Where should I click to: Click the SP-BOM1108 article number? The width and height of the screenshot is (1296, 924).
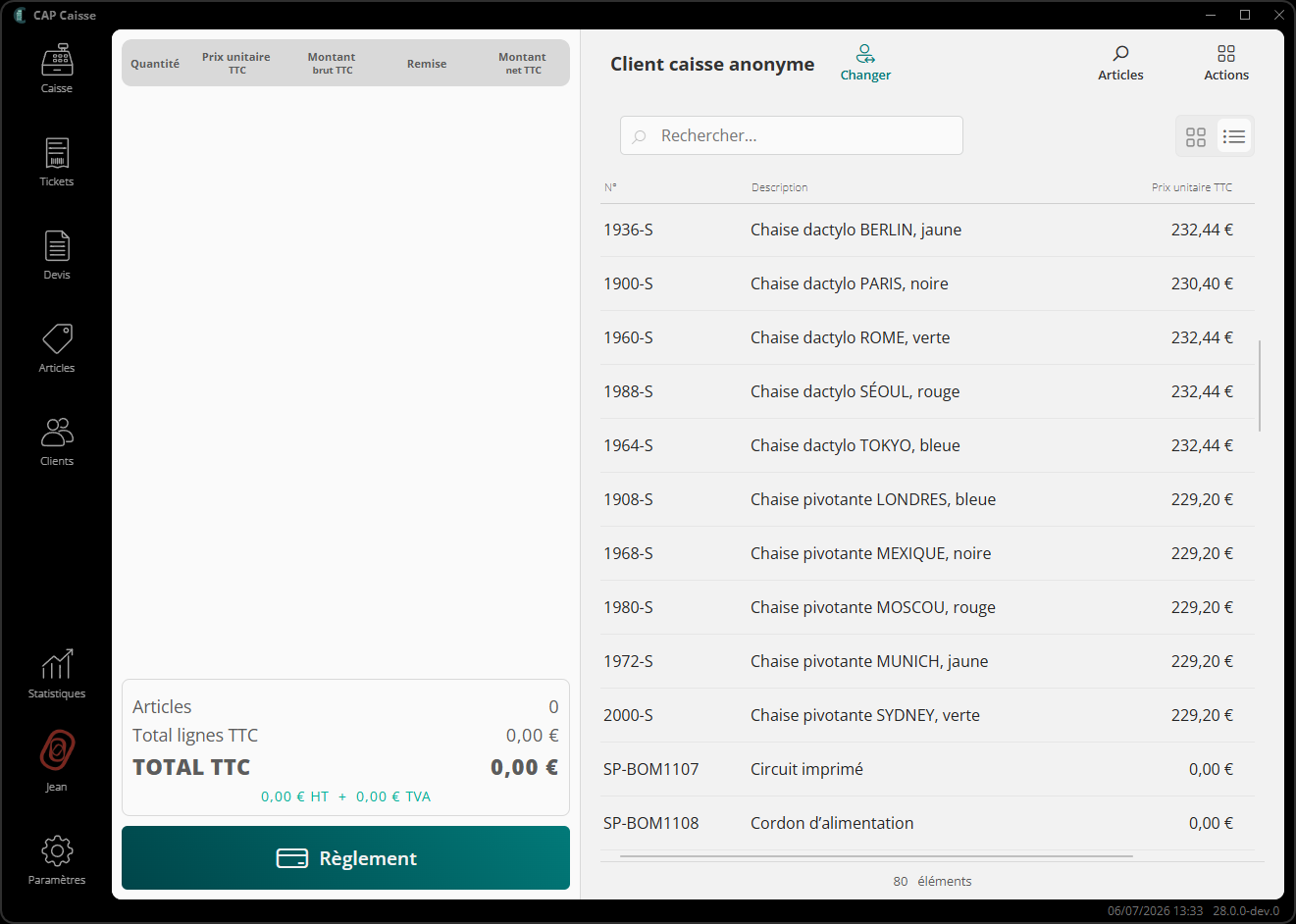(650, 823)
